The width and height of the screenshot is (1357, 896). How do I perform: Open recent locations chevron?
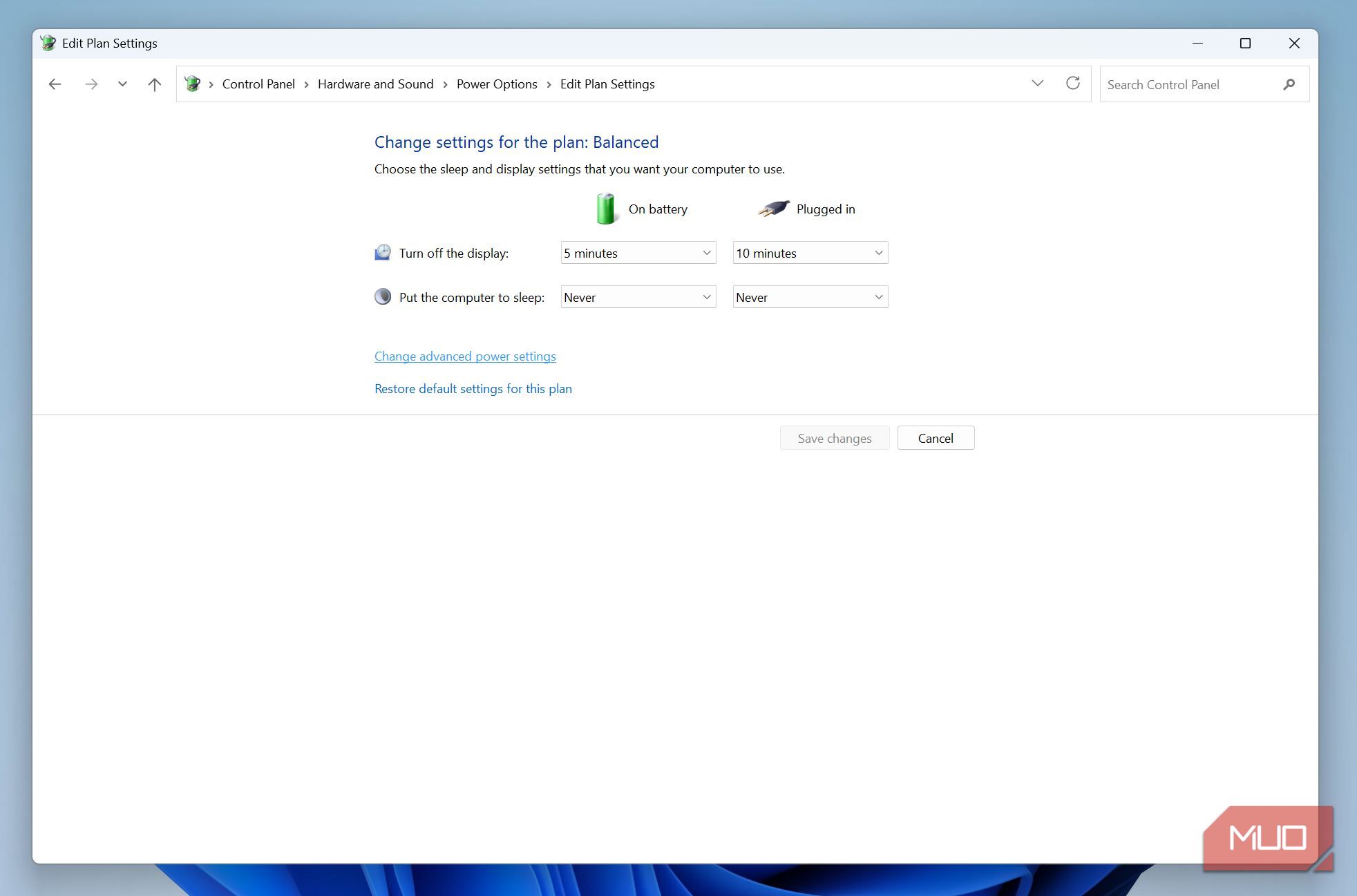122,84
